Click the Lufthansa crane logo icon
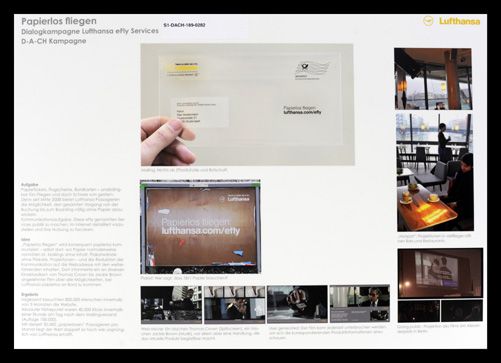 [428, 21]
